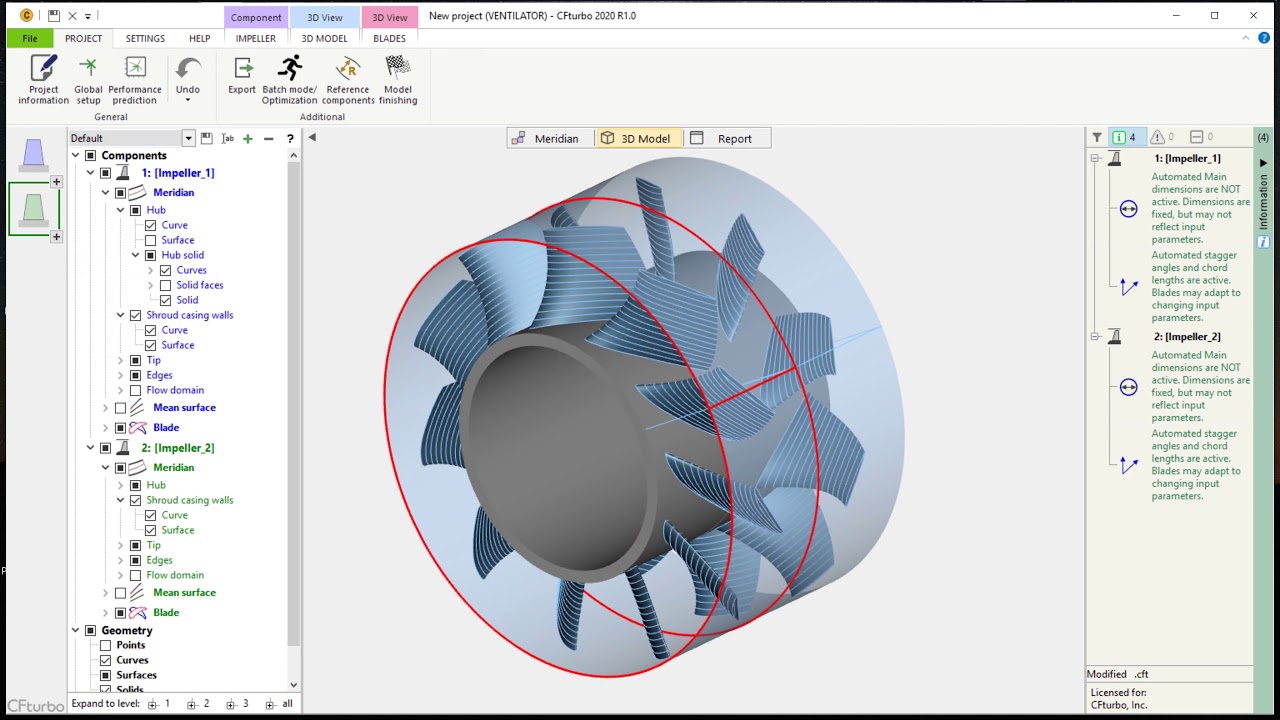Viewport: 1280px width, 720px height.
Task: Switch to 3D MODEL ribbon tab
Action: click(x=324, y=38)
